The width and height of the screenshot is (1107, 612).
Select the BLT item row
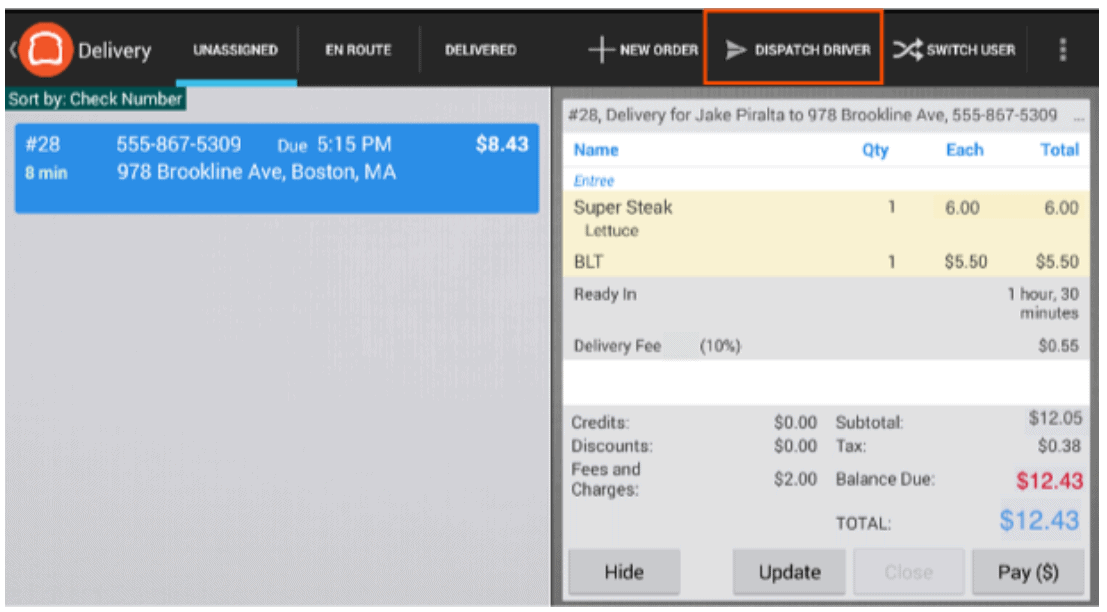825,262
